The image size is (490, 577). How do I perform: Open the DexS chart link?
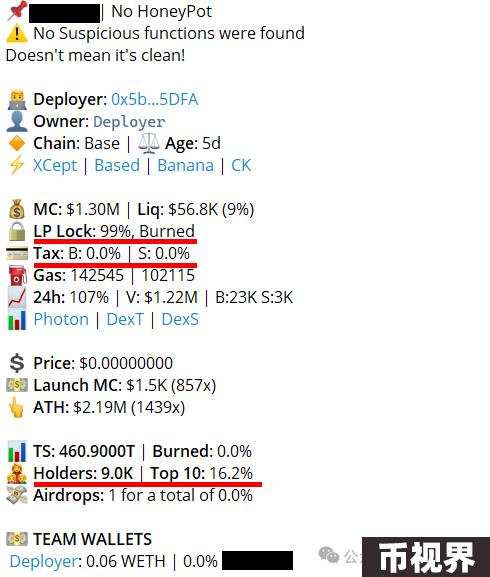click(180, 319)
